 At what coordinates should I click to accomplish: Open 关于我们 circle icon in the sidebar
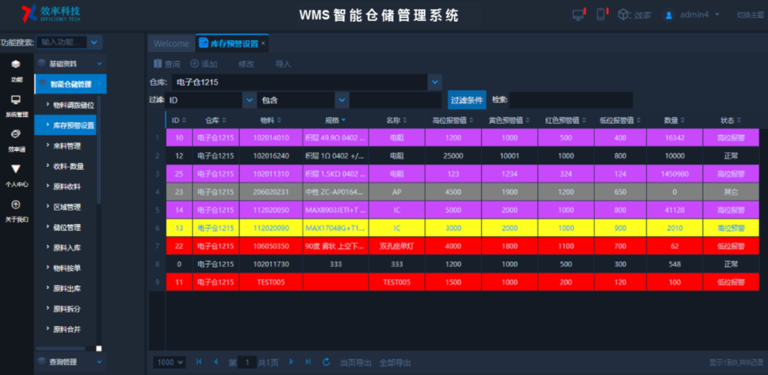[16, 204]
